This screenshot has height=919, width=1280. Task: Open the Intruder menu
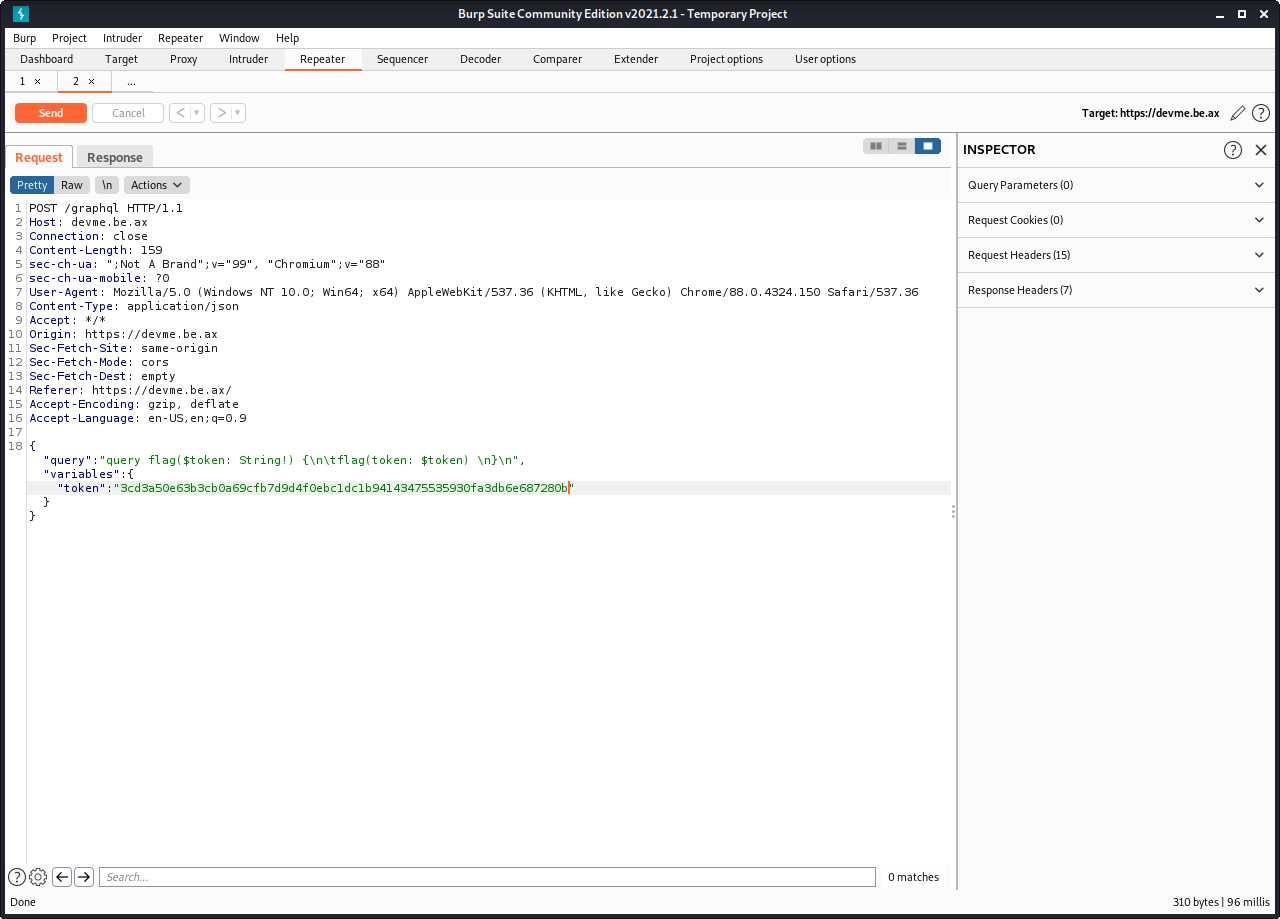click(122, 38)
